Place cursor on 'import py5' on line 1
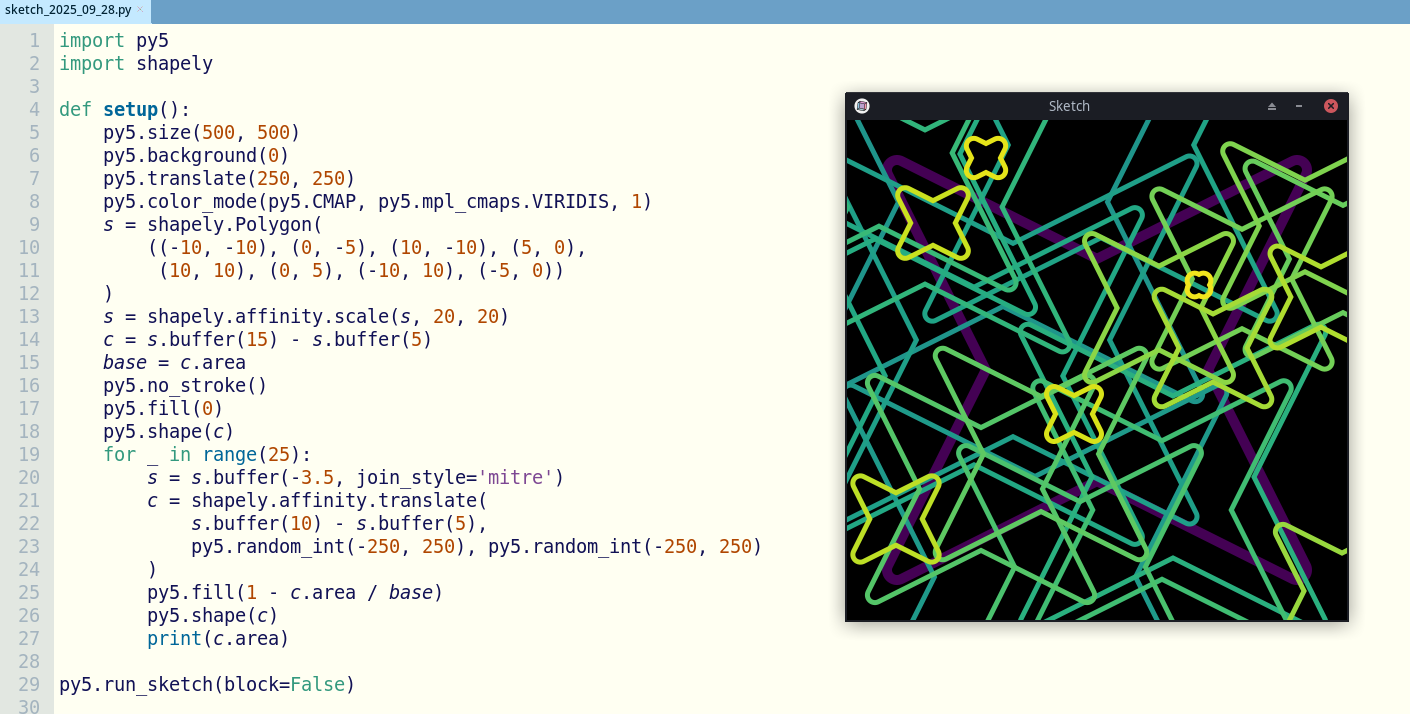 [114, 40]
